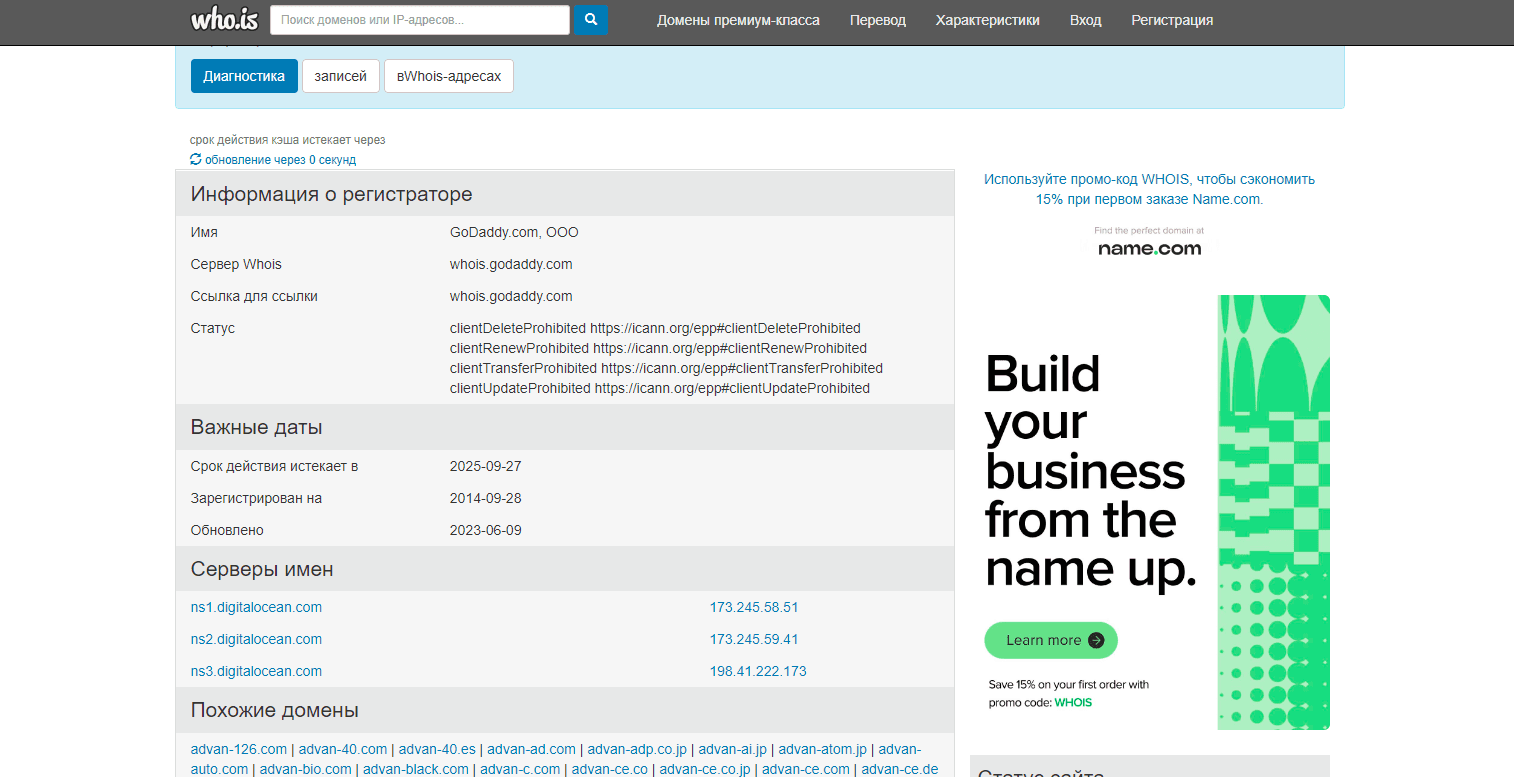Screen dimensions: 1514x777
Task: Switch to the вWhois-адресах tab
Action: [x=448, y=76]
